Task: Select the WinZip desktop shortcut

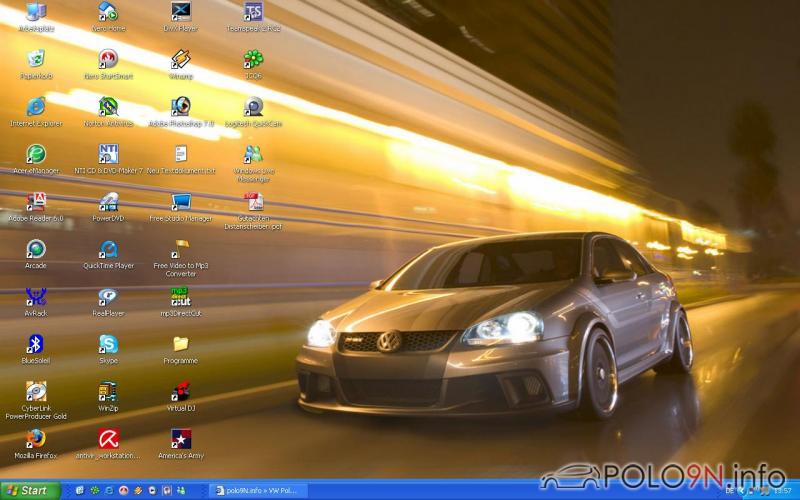Action: pos(108,392)
